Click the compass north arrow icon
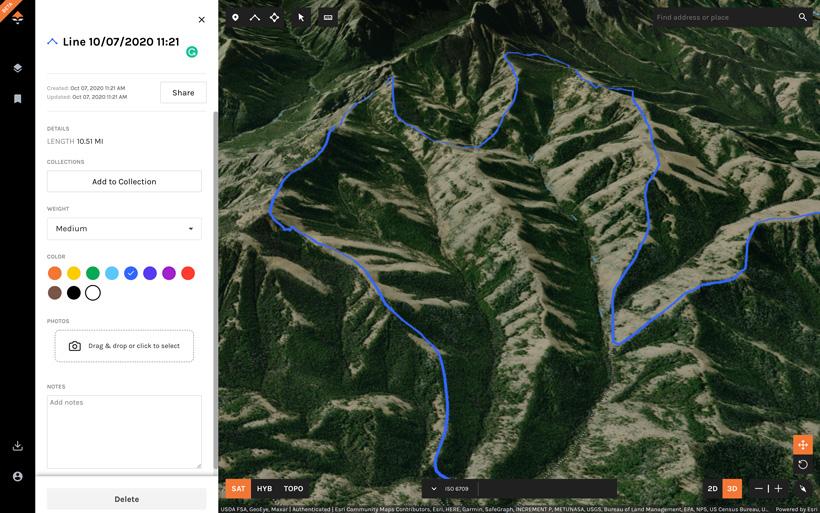Screen dimensions: 820x513 pyautogui.click(x=803, y=488)
